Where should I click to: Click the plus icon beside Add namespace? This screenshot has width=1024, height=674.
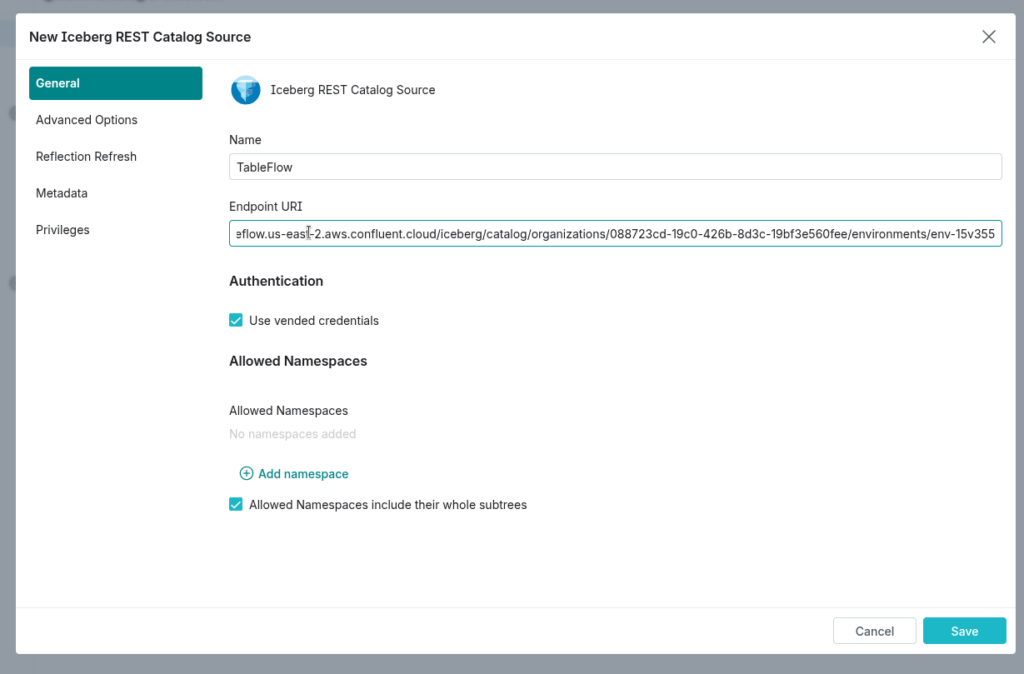tap(246, 473)
